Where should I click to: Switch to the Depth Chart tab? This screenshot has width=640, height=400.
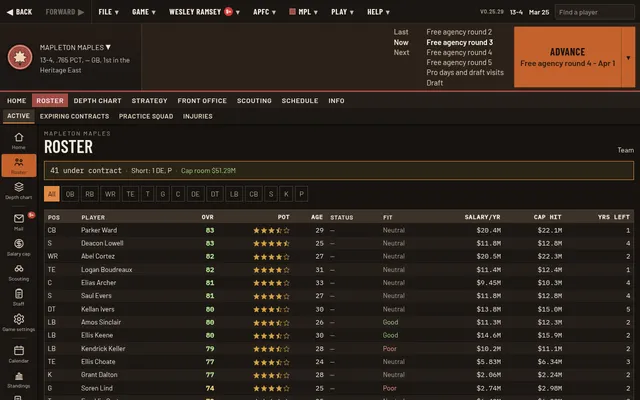(98, 100)
